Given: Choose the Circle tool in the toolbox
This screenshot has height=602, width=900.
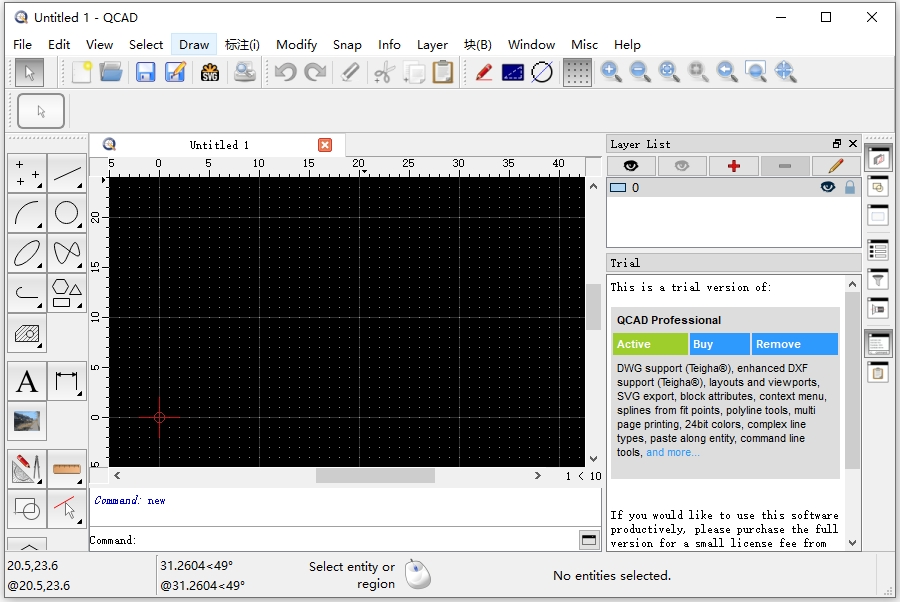Looking at the screenshot, I should (x=67, y=213).
